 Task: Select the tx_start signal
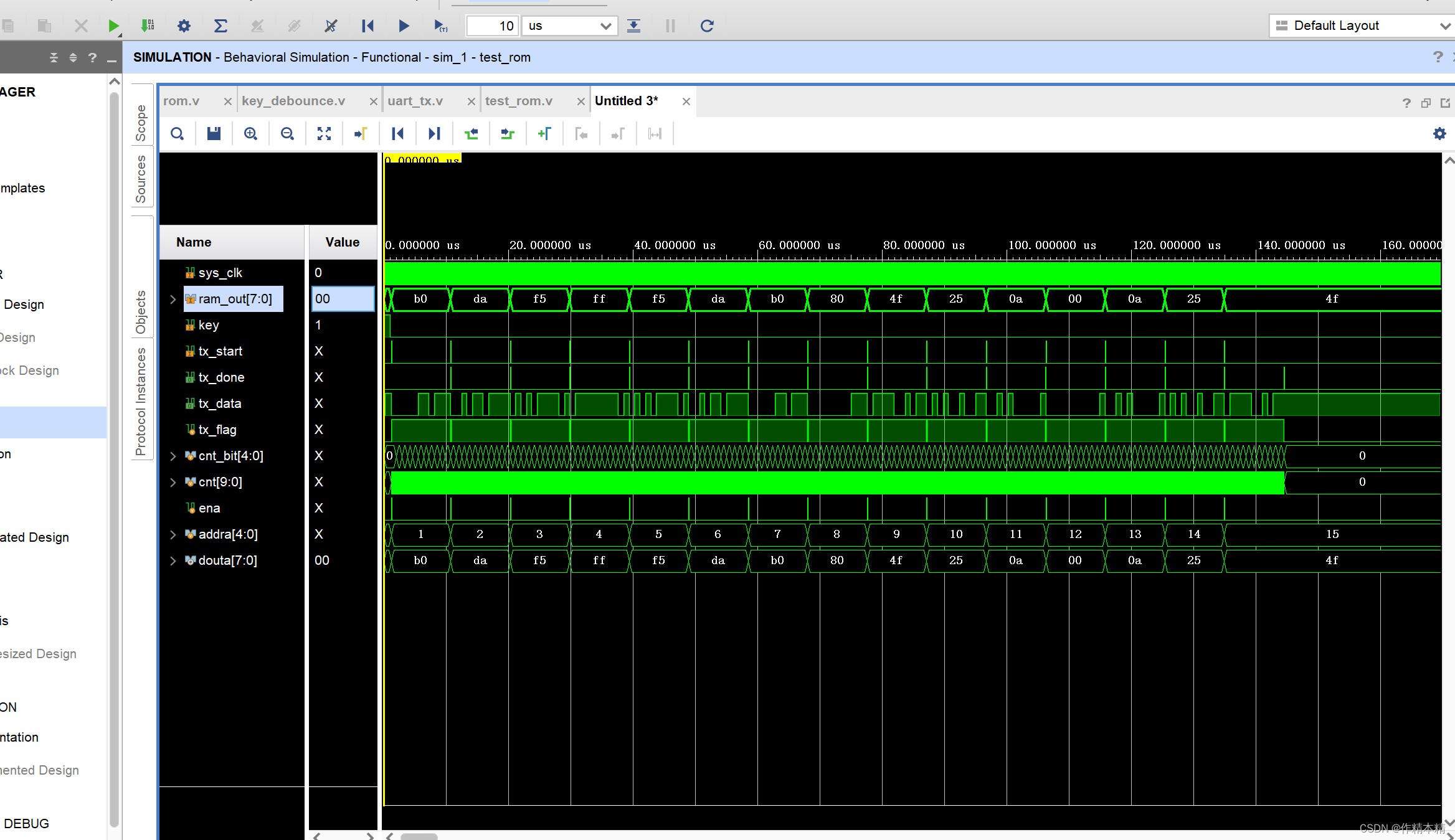pos(220,351)
